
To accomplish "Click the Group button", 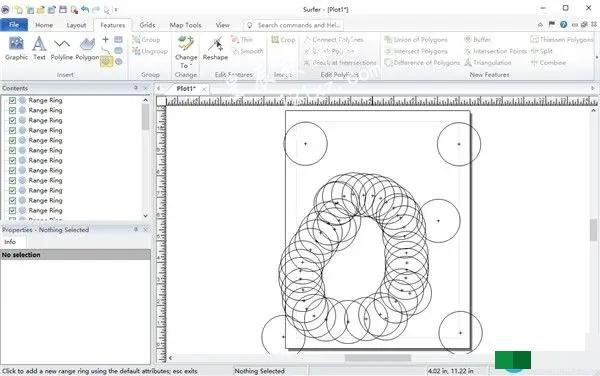I will point(146,39).
